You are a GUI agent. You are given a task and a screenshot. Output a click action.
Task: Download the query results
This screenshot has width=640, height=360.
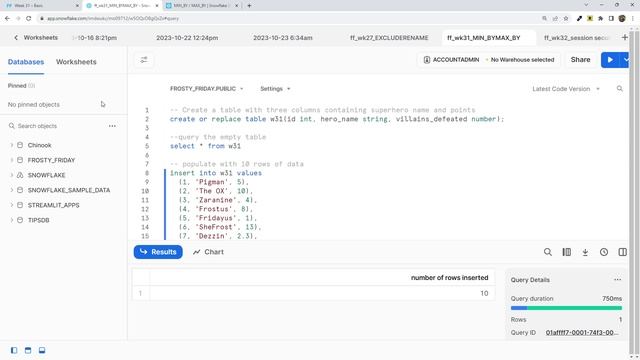pos(585,252)
